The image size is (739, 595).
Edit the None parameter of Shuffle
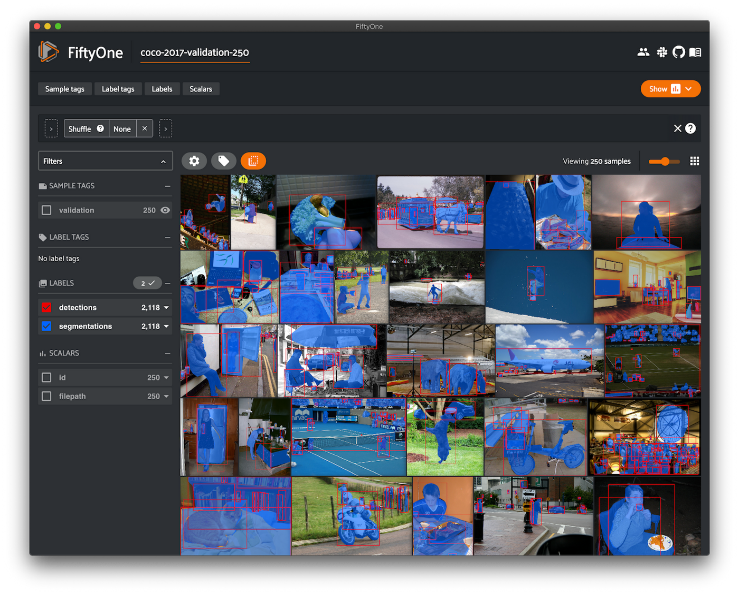click(x=122, y=128)
